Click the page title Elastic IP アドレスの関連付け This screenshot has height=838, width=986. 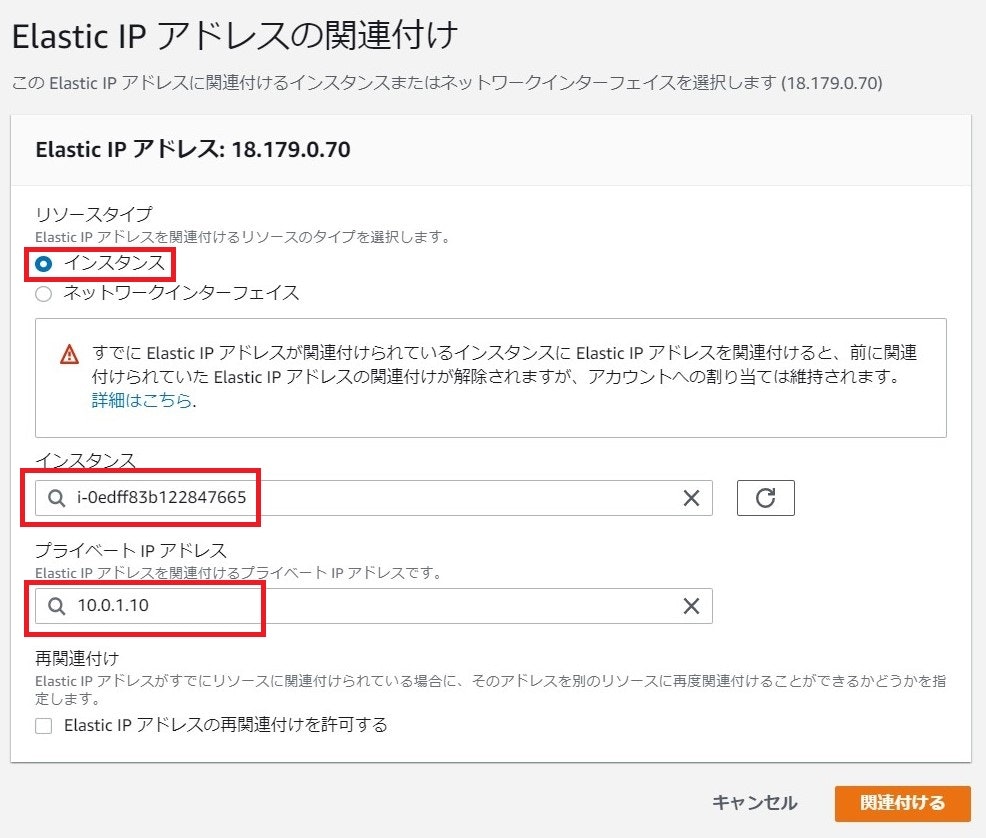tap(235, 36)
